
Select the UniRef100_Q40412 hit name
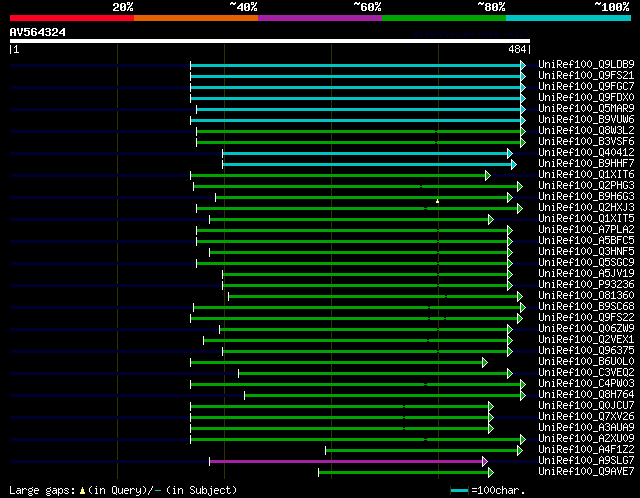pos(586,153)
